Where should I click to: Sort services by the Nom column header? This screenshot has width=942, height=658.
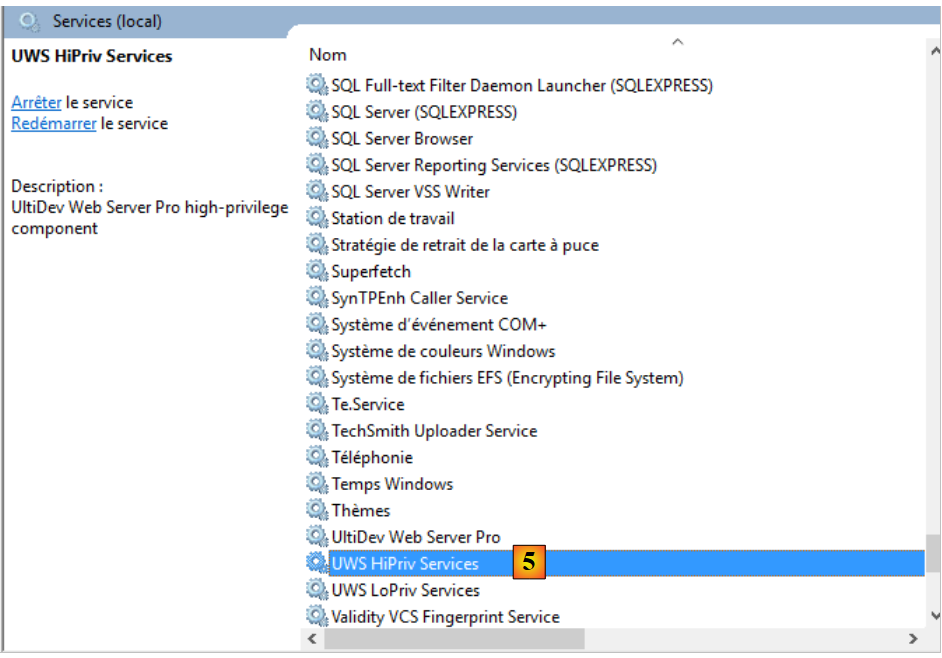[x=328, y=54]
